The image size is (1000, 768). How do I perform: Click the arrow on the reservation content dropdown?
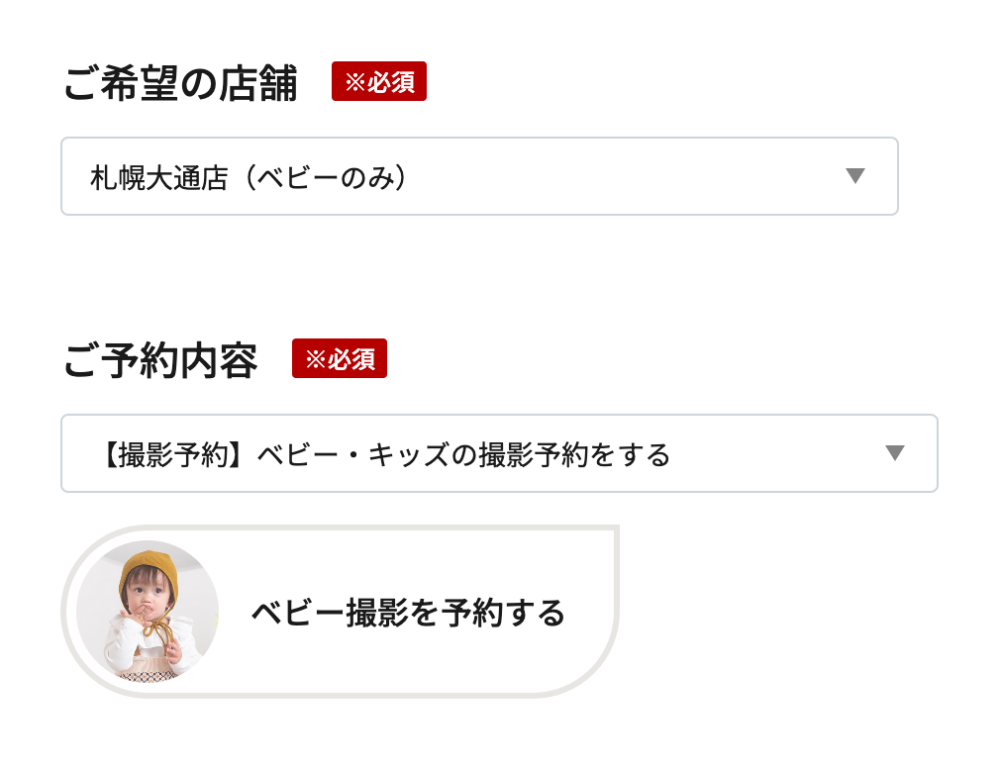(x=894, y=453)
